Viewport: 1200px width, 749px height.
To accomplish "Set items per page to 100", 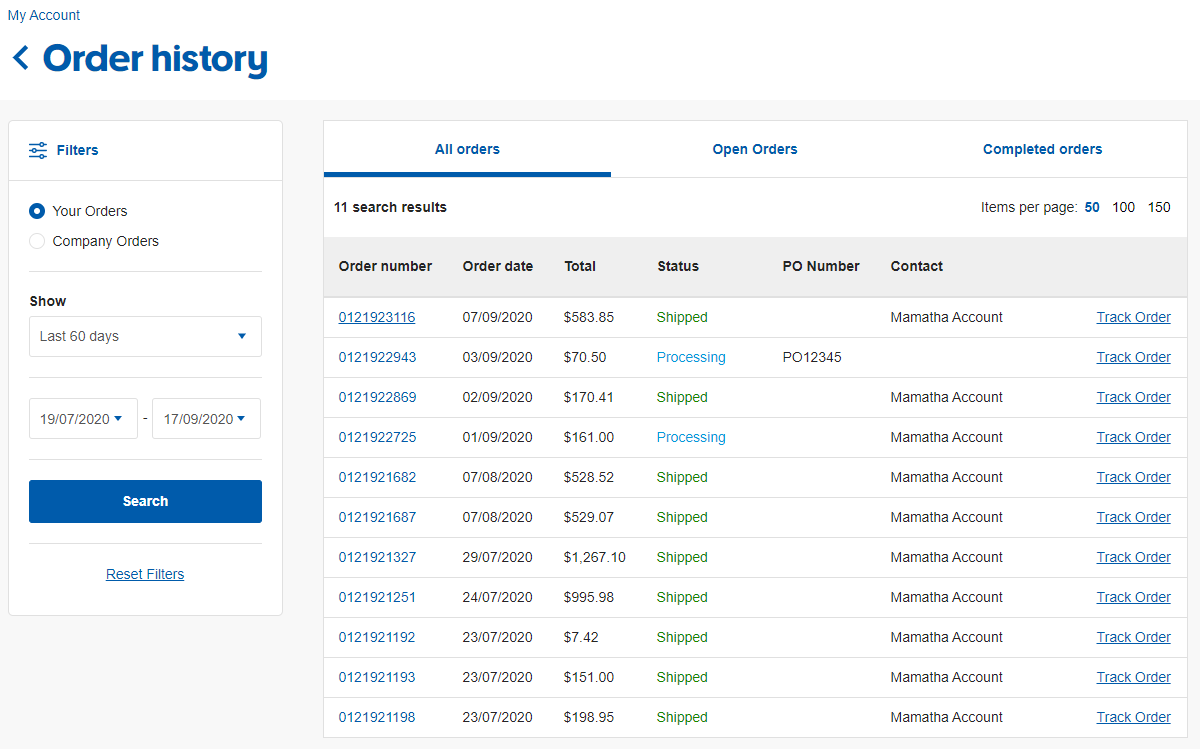I will (x=1123, y=207).
